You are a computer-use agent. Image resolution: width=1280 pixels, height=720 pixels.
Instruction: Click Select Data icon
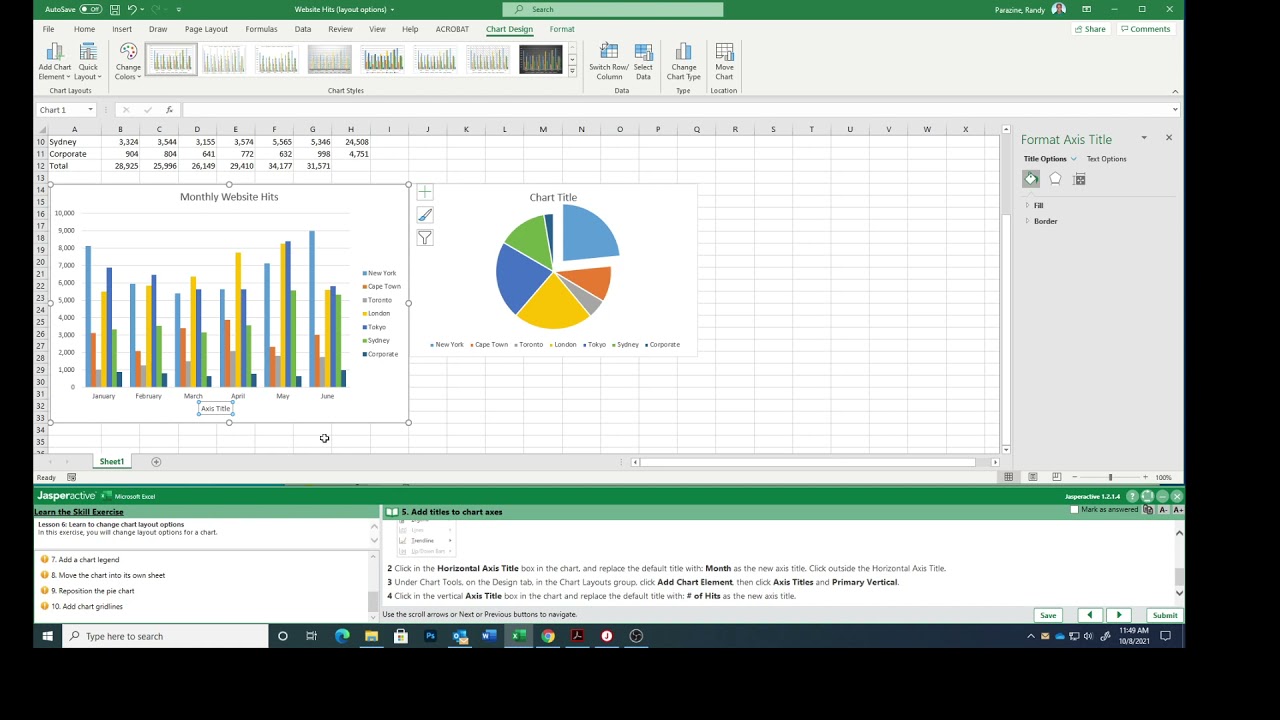click(643, 62)
